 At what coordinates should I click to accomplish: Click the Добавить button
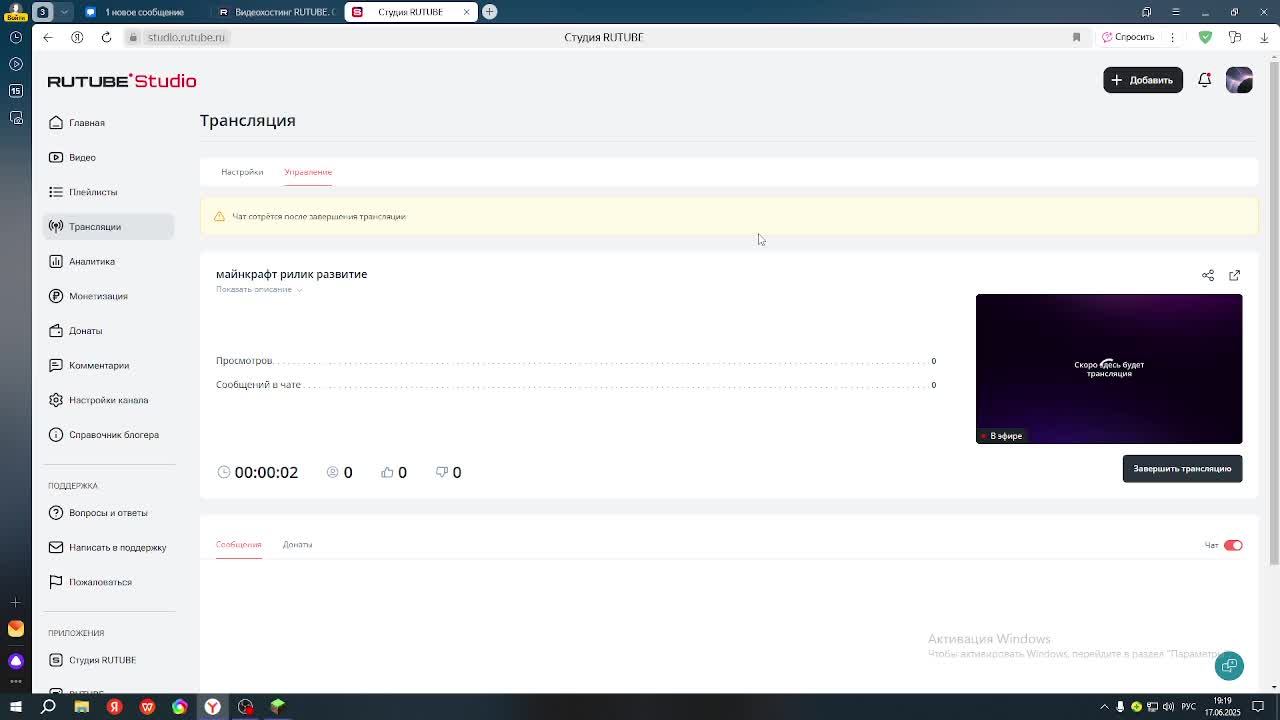(x=1143, y=80)
